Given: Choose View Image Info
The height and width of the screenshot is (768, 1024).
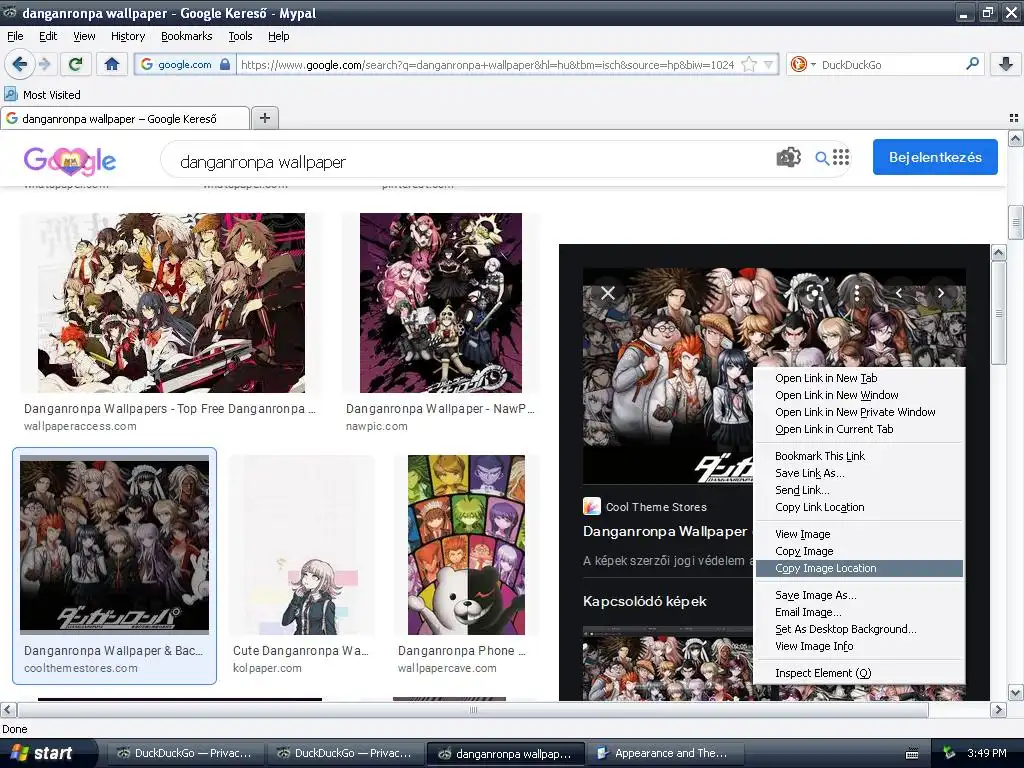Looking at the screenshot, I should point(859,646).
